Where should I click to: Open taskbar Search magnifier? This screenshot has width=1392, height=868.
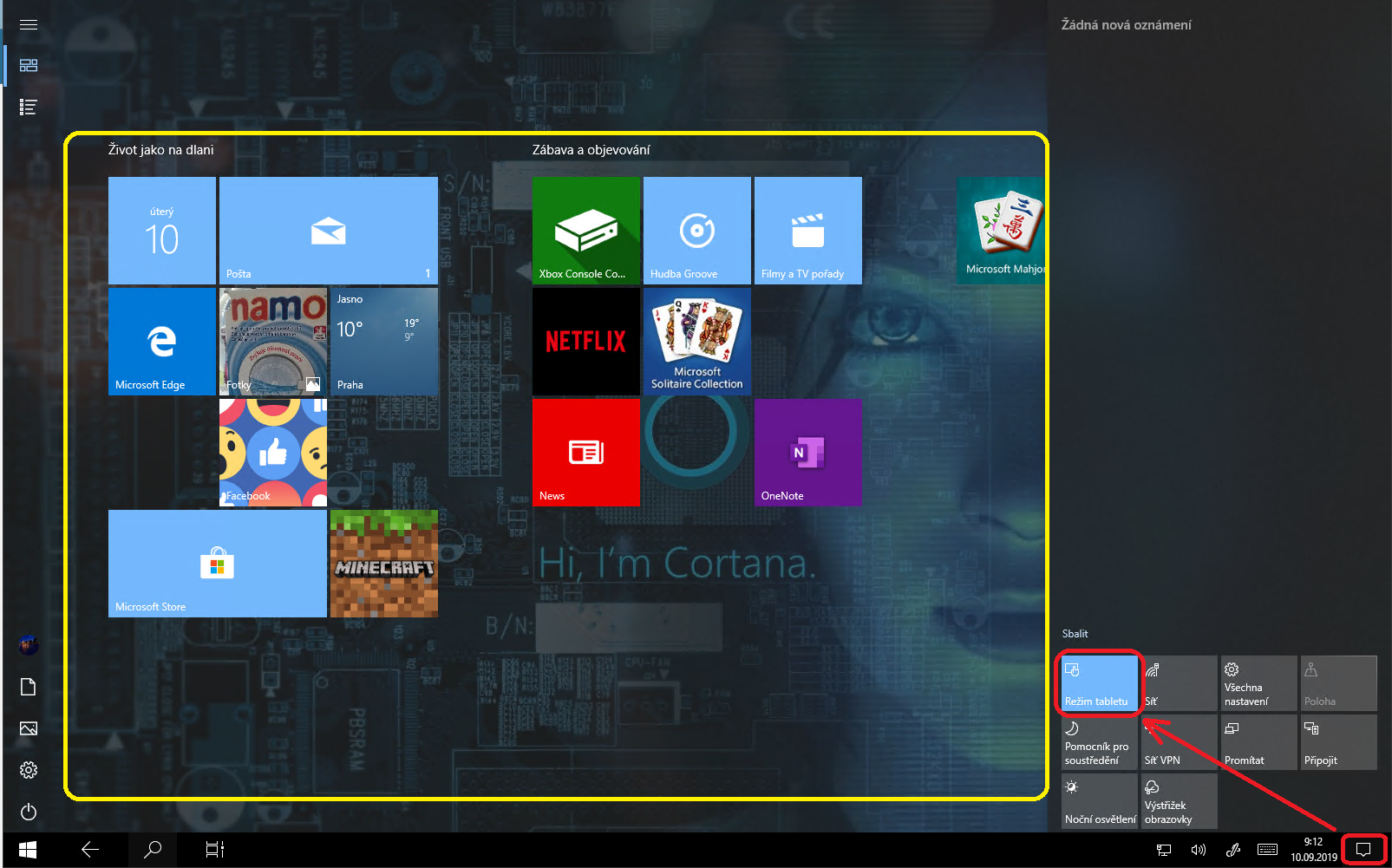point(153,850)
